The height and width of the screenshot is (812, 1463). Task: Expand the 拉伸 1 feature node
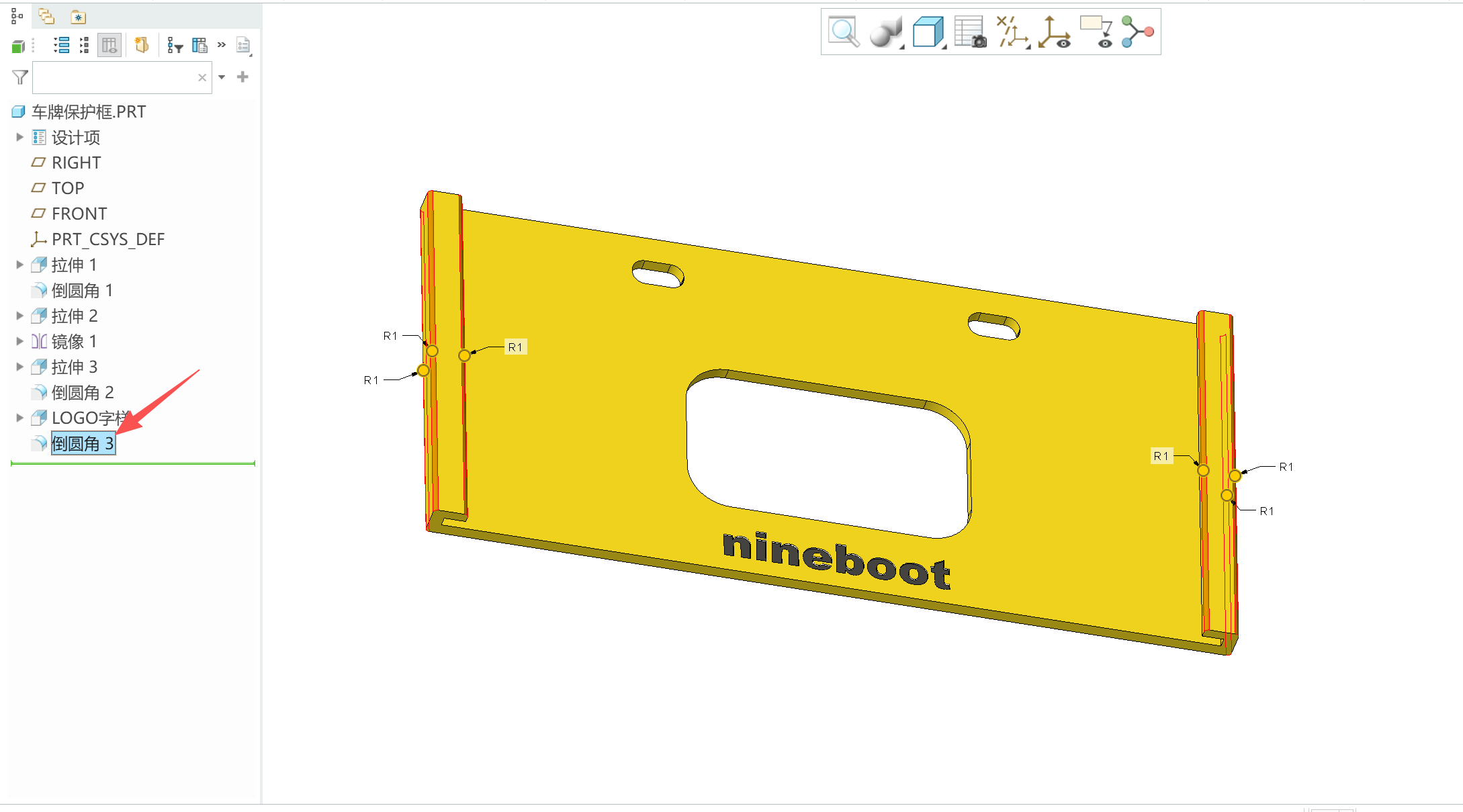point(19,265)
